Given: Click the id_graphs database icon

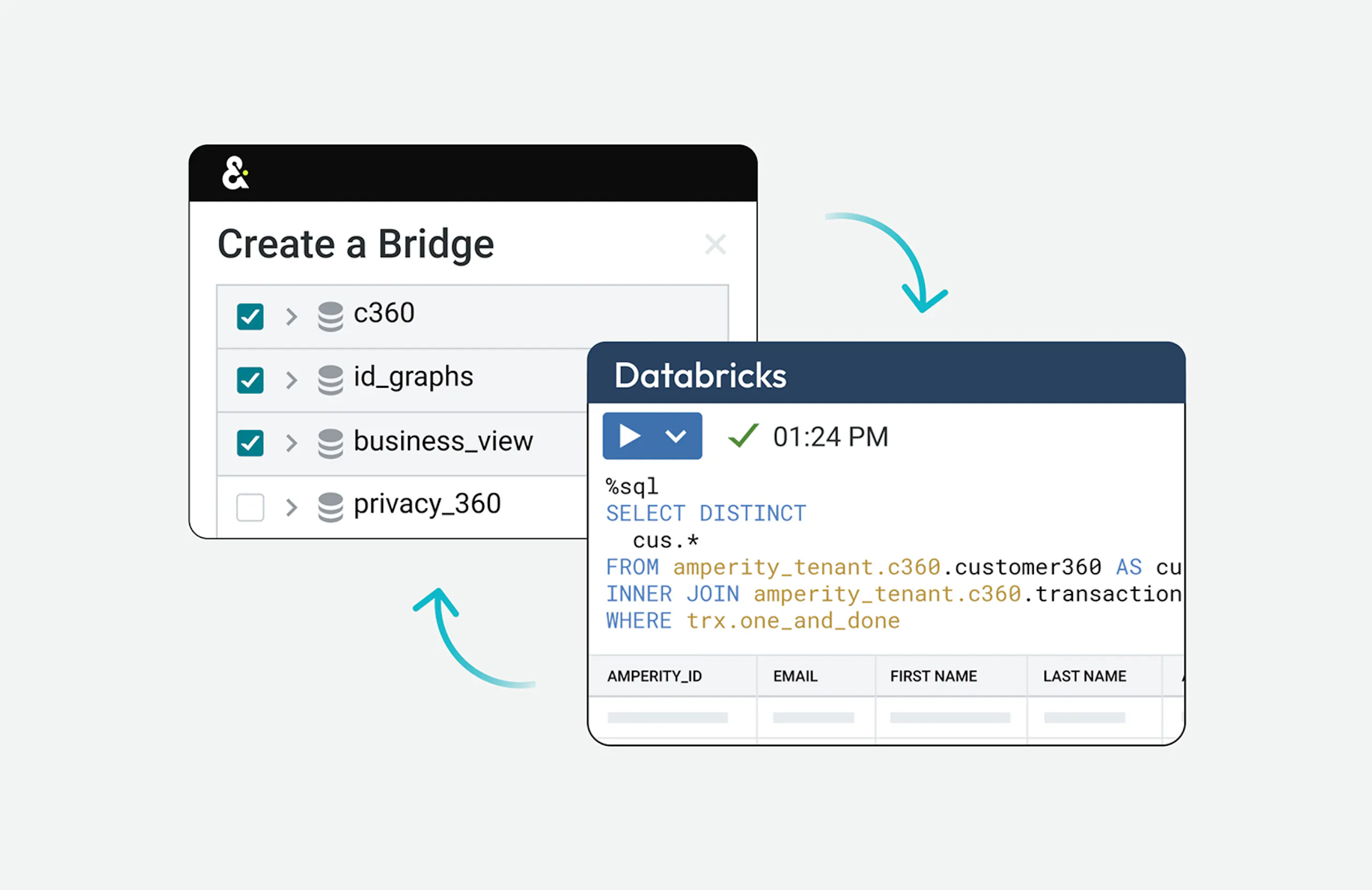Looking at the screenshot, I should (330, 380).
